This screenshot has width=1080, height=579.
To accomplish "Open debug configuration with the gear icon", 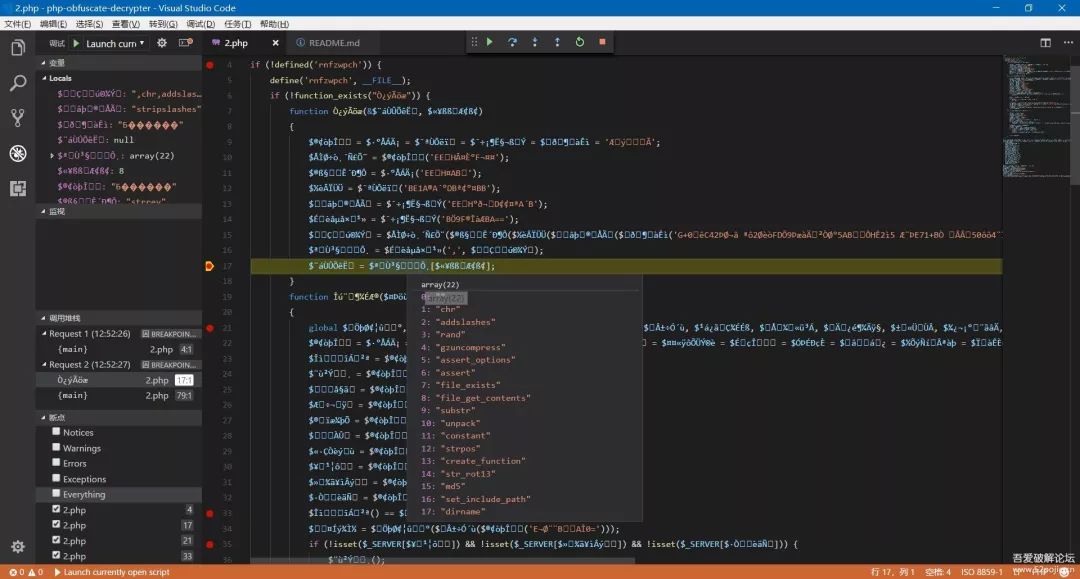I will 160,42.
